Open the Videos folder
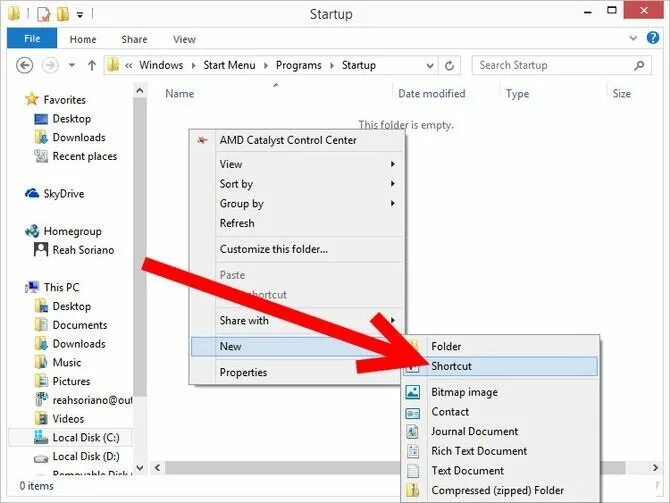The image size is (670, 503). 59,419
